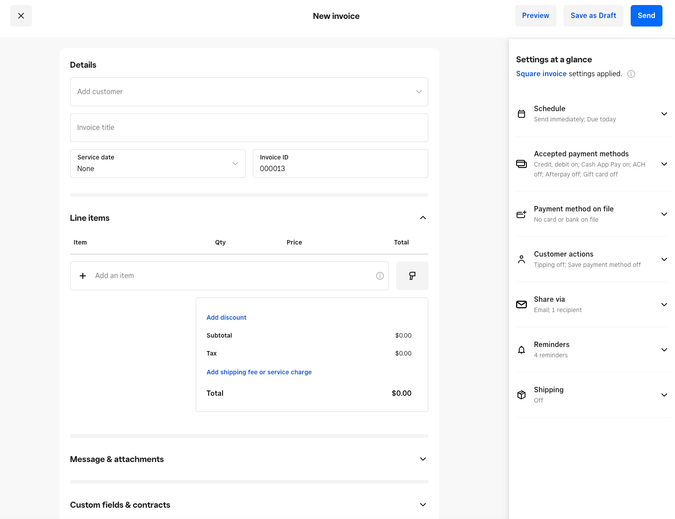The height and width of the screenshot is (519, 675).
Task: Click the Add discount link
Action: coord(226,318)
